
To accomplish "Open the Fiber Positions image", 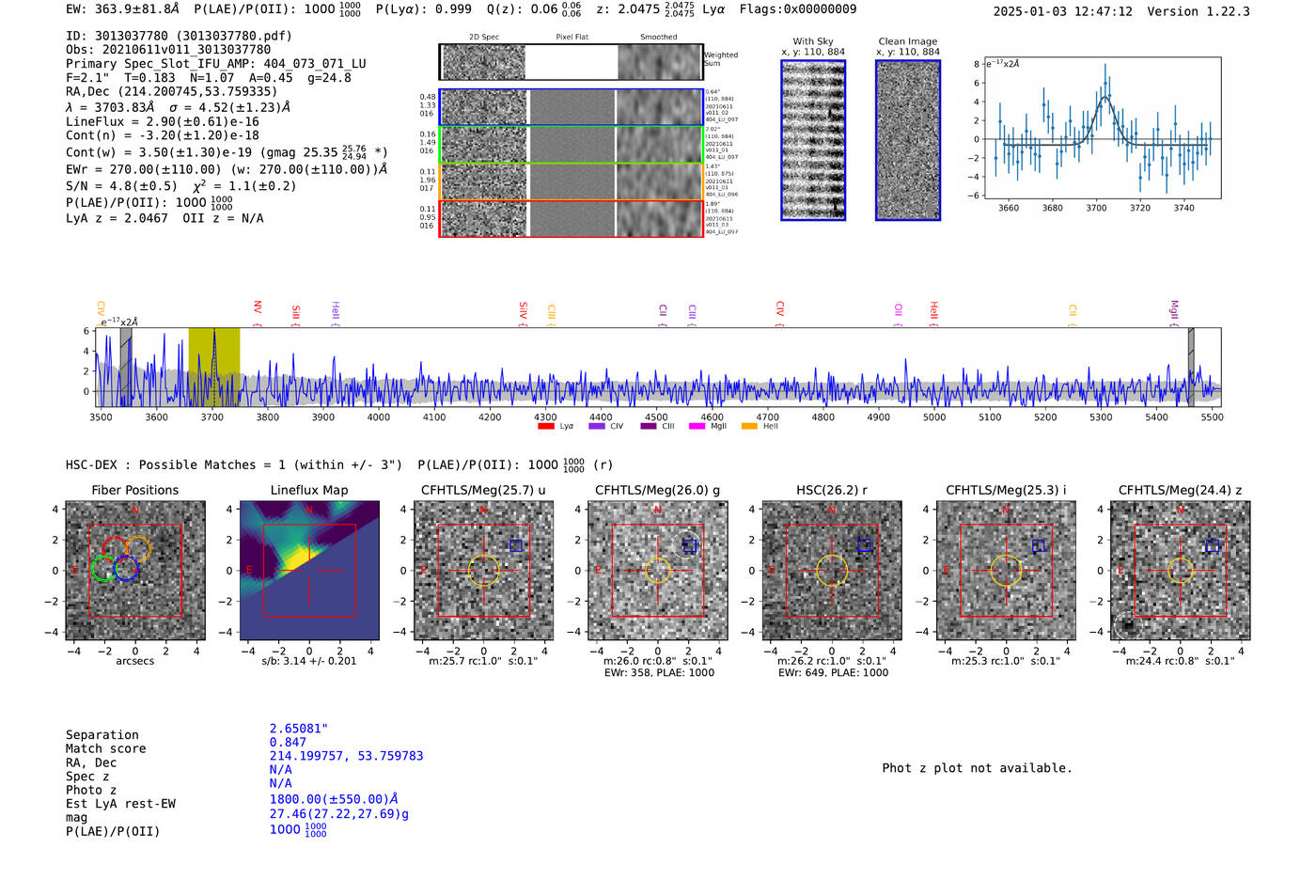I will pyautogui.click(x=135, y=571).
